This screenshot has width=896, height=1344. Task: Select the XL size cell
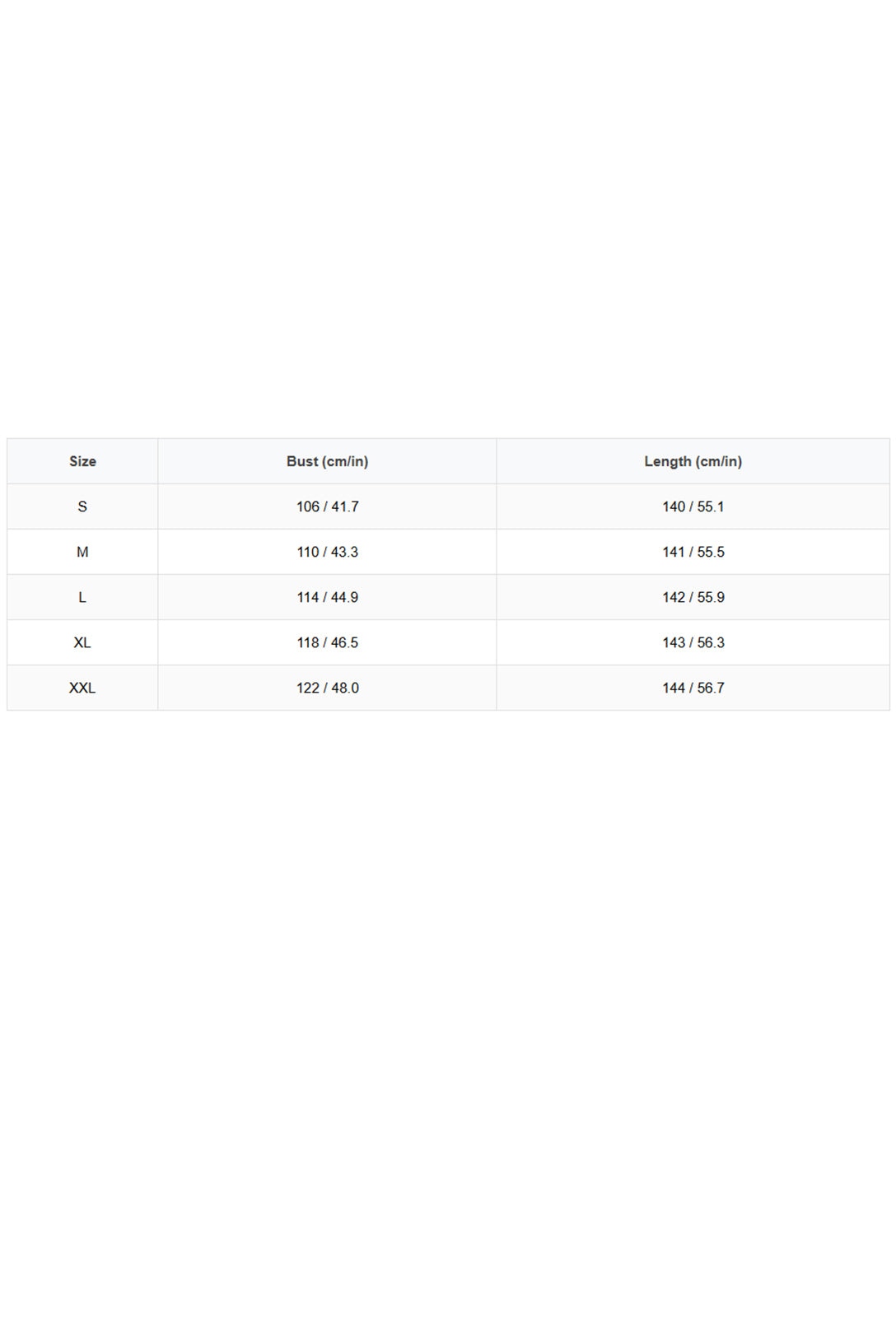[x=82, y=642]
